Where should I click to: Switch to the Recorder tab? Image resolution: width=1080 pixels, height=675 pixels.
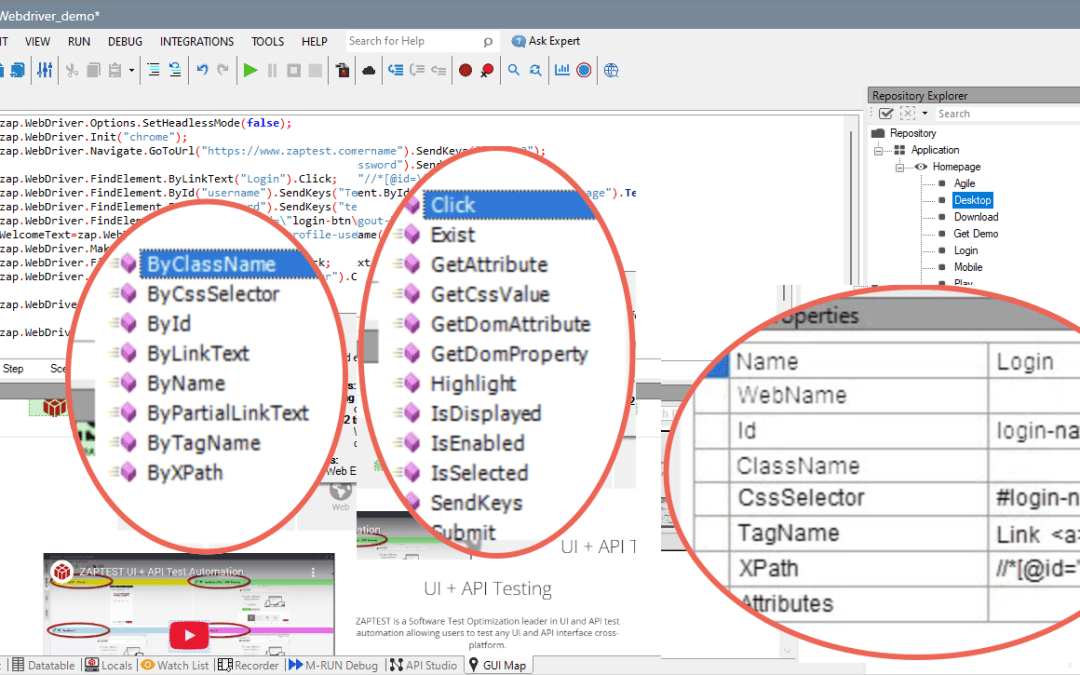(x=248, y=665)
